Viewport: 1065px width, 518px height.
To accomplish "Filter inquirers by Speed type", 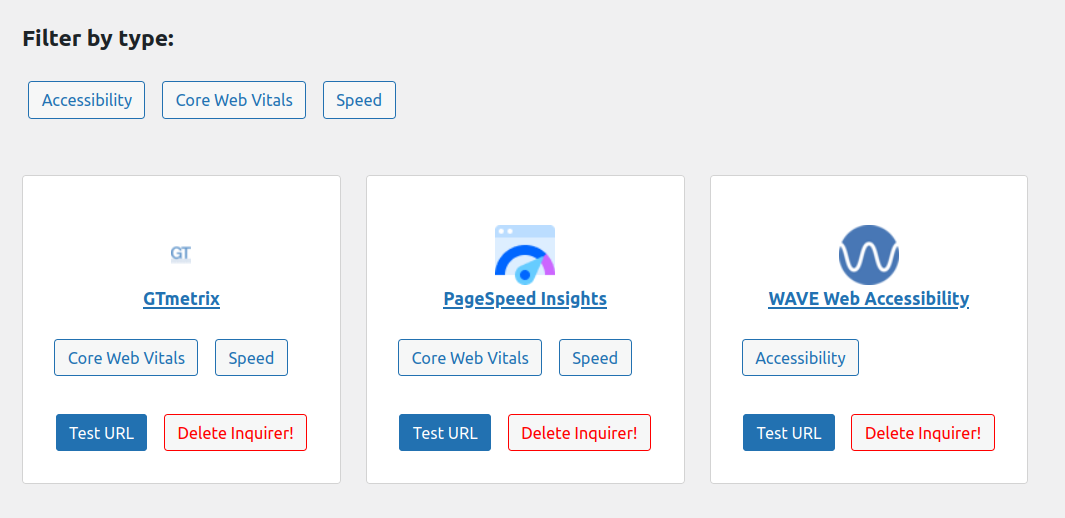I will 359,100.
